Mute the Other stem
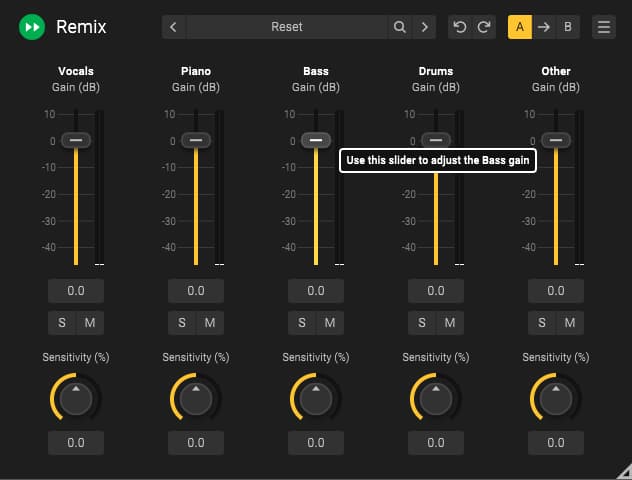Viewport: 632px width, 480px height. point(570,322)
